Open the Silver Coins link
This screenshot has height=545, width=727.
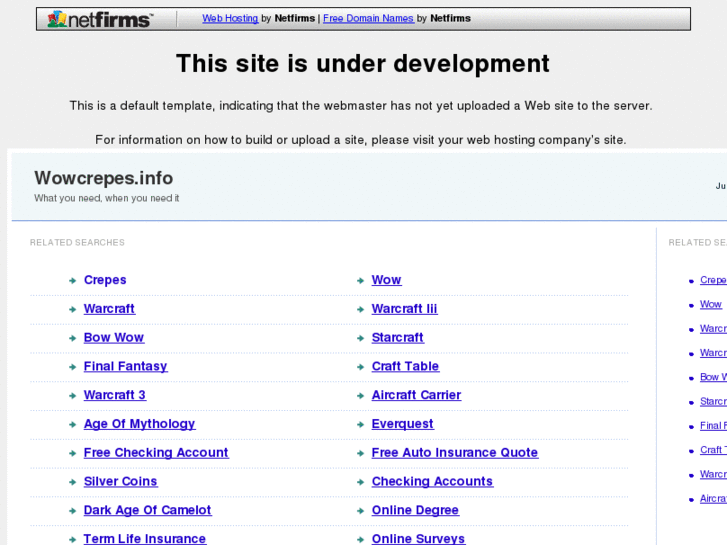[120, 481]
